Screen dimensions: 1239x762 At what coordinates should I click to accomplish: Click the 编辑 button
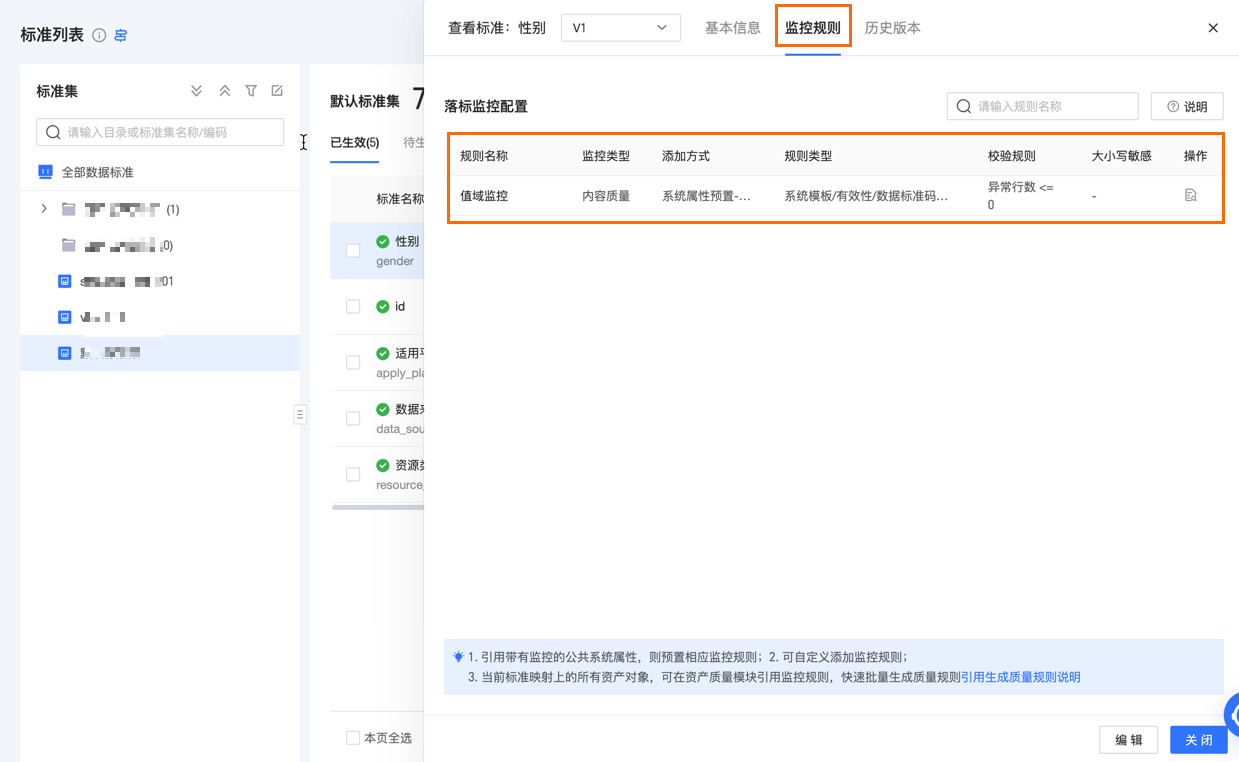pos(1128,740)
